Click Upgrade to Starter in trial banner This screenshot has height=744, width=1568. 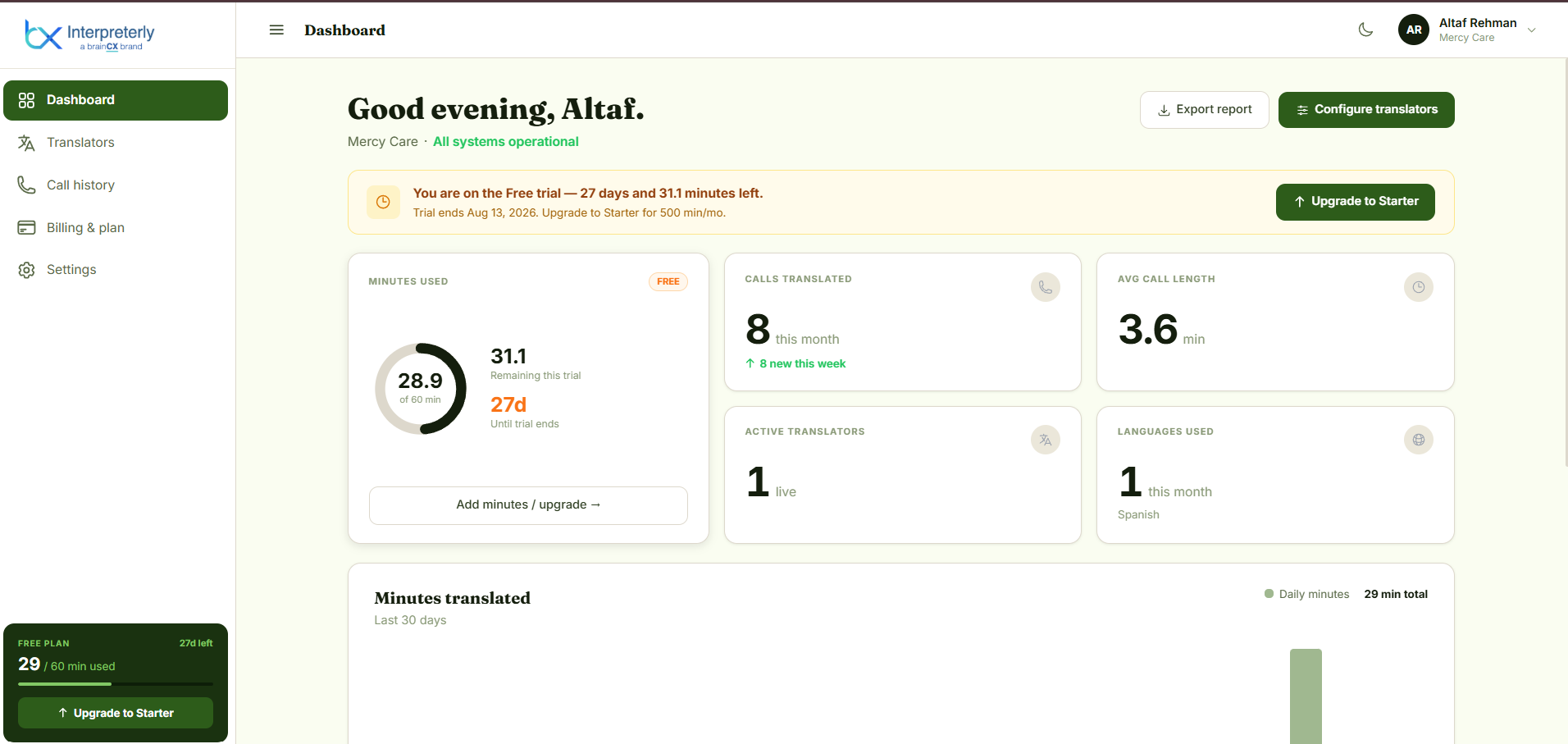pos(1356,202)
